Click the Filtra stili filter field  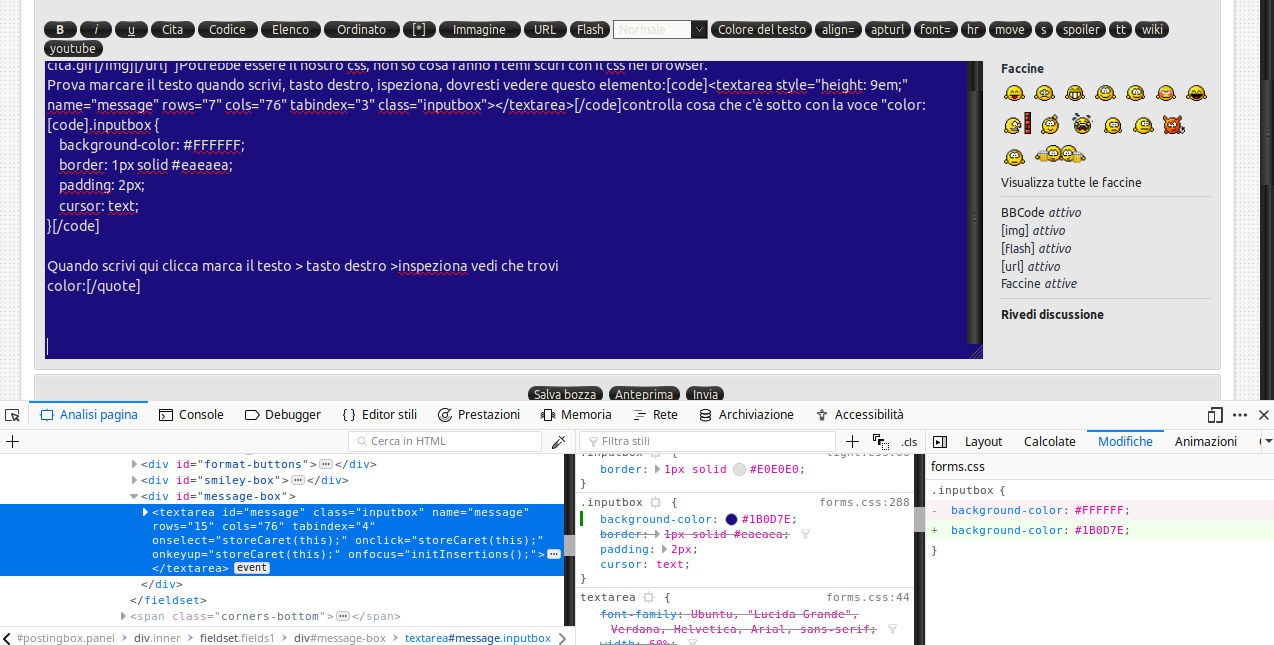pos(708,441)
